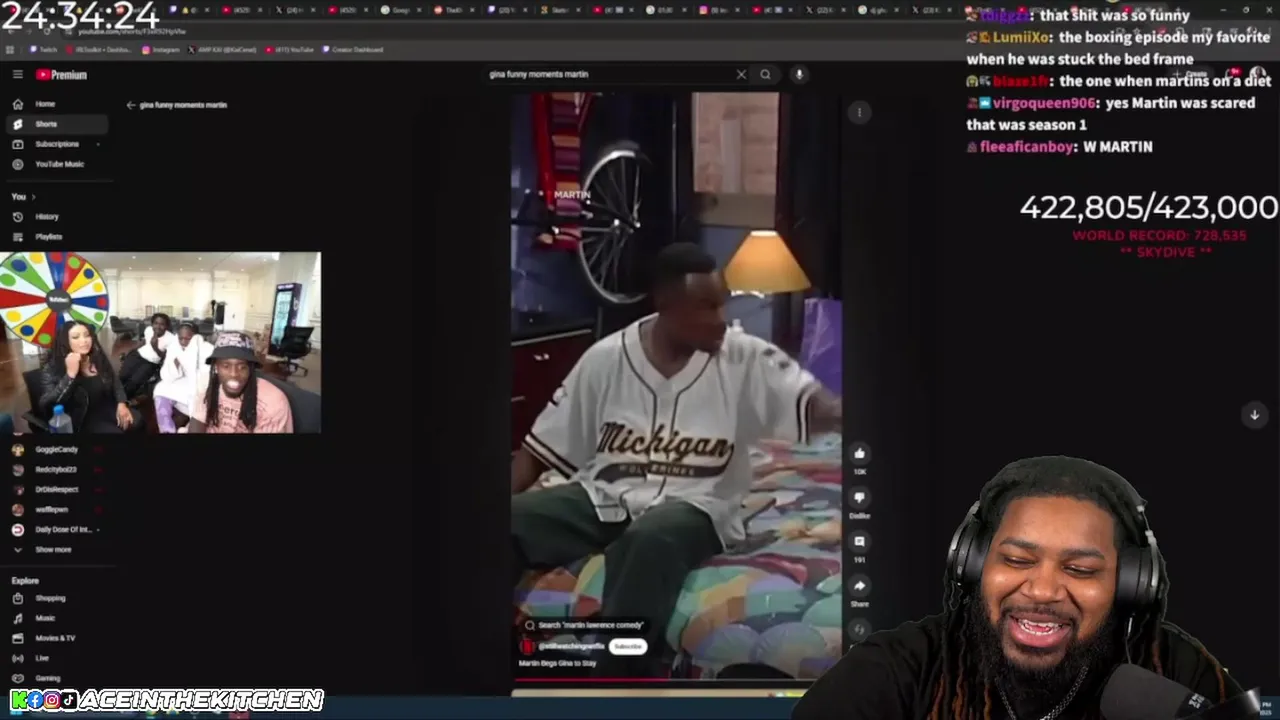Open Subscriptions in sidebar
Screen dimensions: 1280x720
[56, 144]
